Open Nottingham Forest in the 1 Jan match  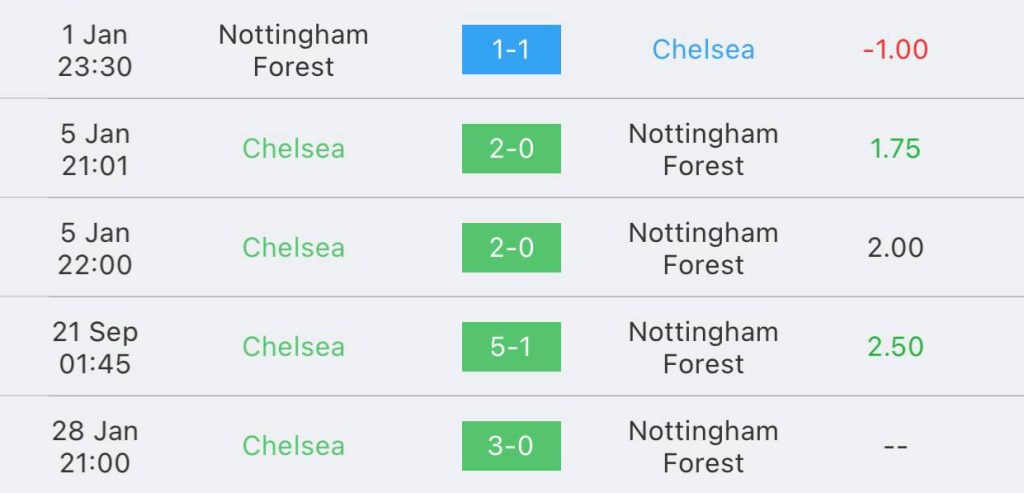[293, 50]
